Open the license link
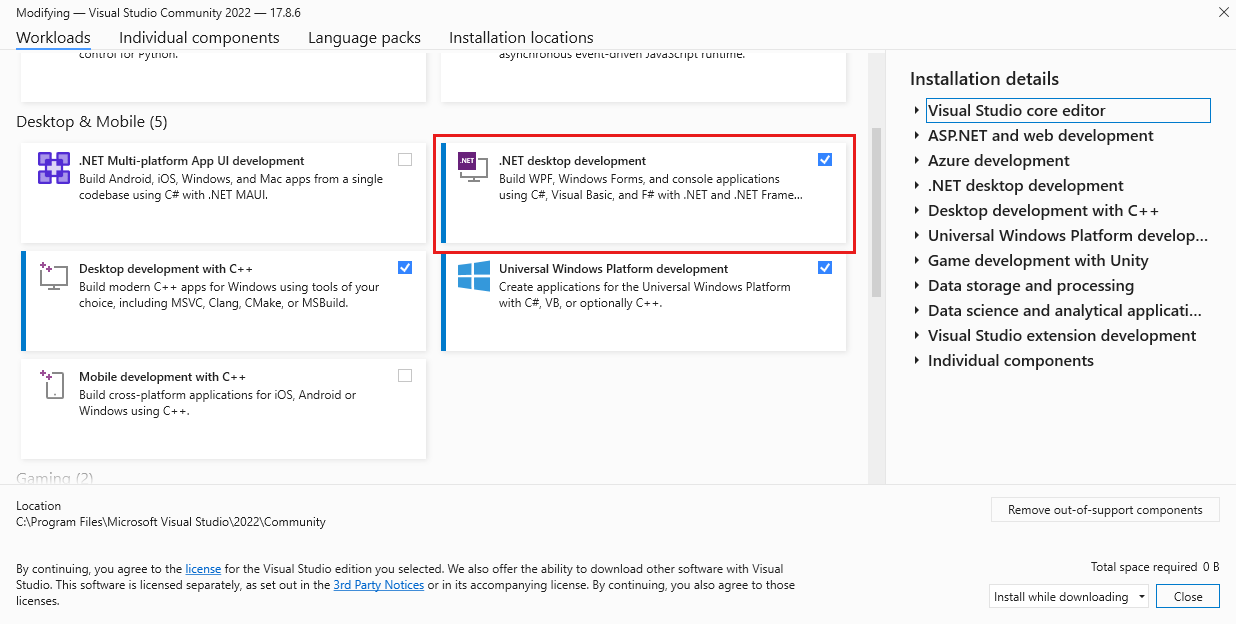This screenshot has width=1236, height=624. (x=203, y=569)
